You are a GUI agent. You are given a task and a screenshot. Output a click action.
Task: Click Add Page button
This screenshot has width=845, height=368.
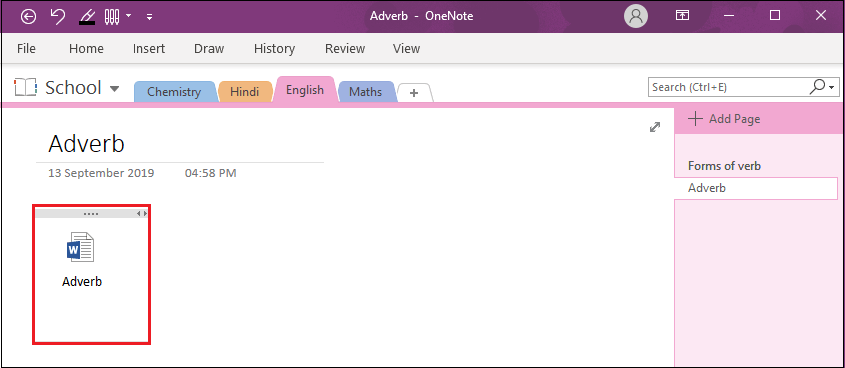pos(725,119)
